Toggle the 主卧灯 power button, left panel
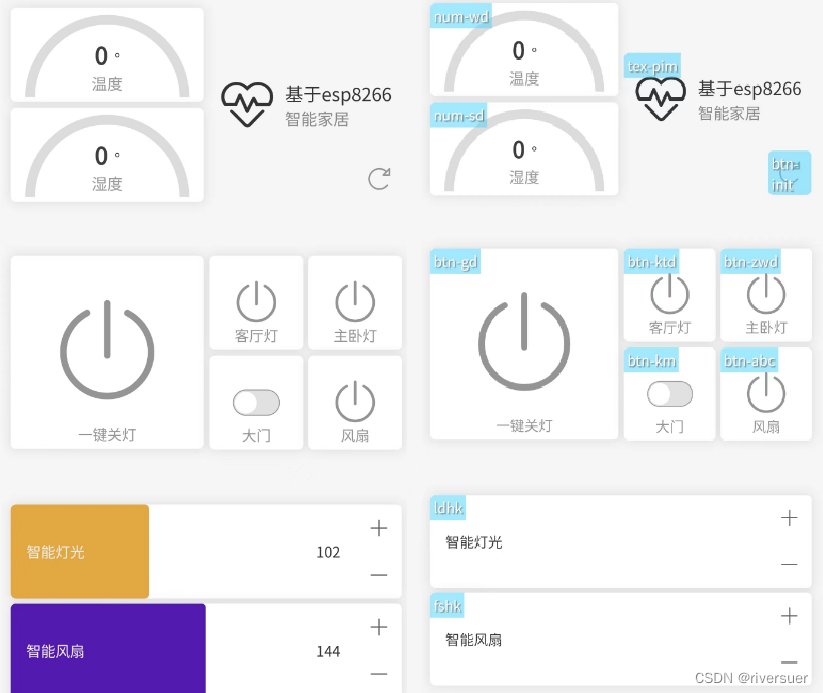This screenshot has width=823, height=693. point(355,302)
